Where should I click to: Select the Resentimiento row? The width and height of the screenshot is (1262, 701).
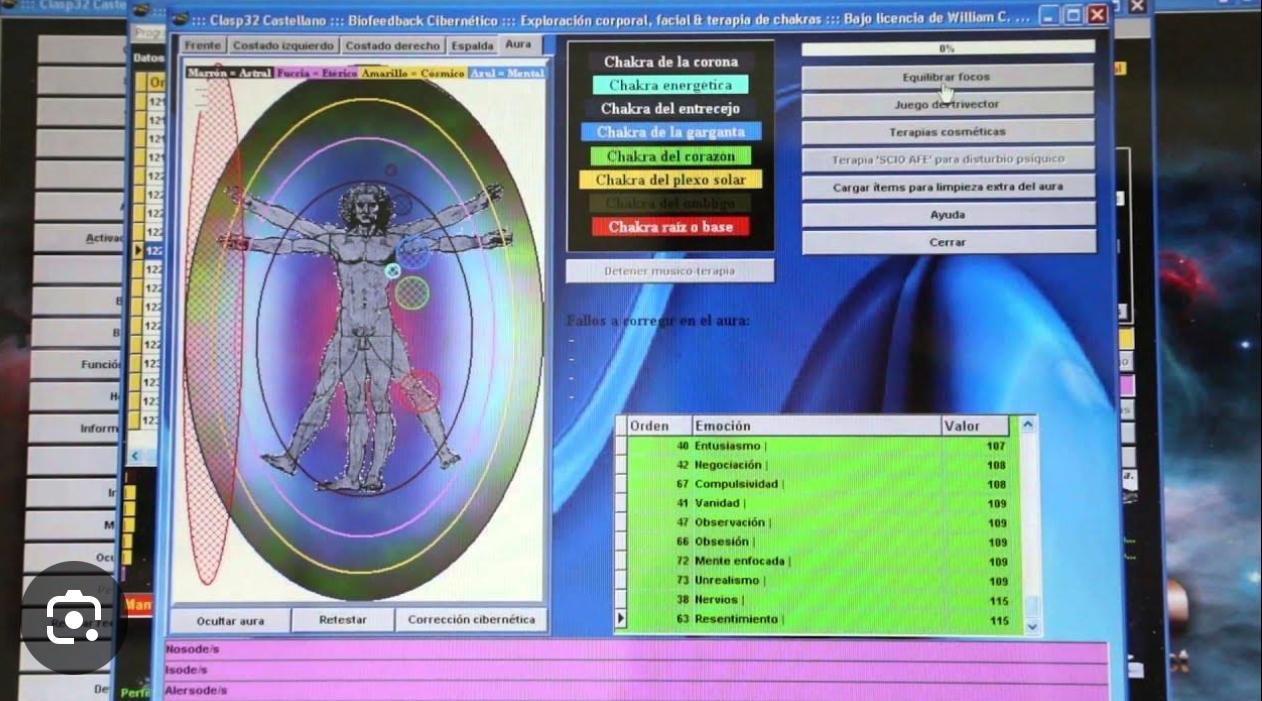(x=819, y=620)
